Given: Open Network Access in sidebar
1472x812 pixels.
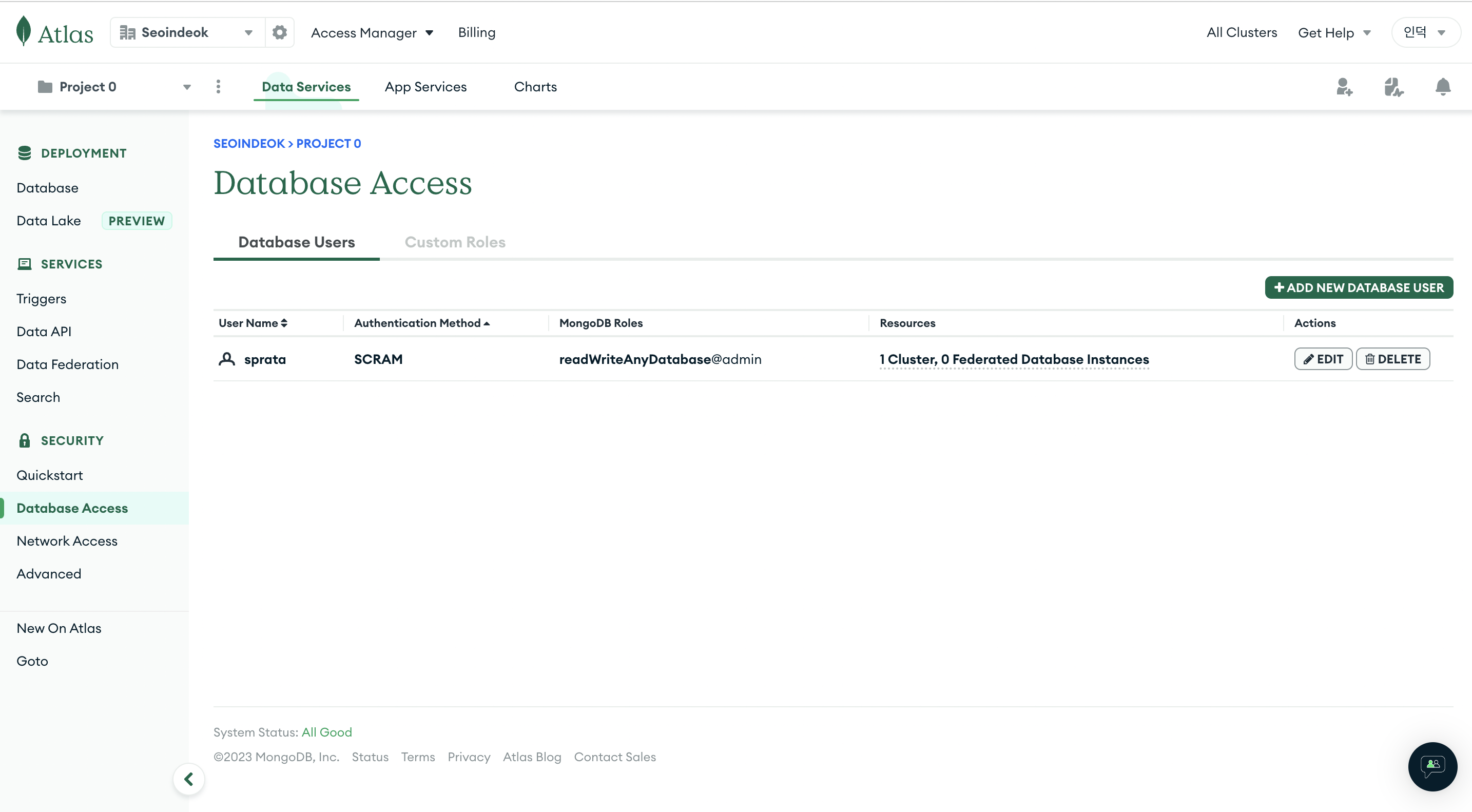Looking at the screenshot, I should click(x=67, y=541).
